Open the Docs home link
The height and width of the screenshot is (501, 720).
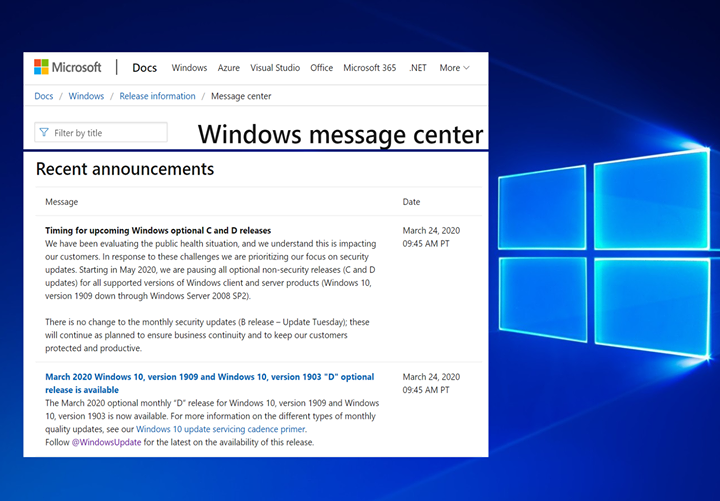(144, 68)
